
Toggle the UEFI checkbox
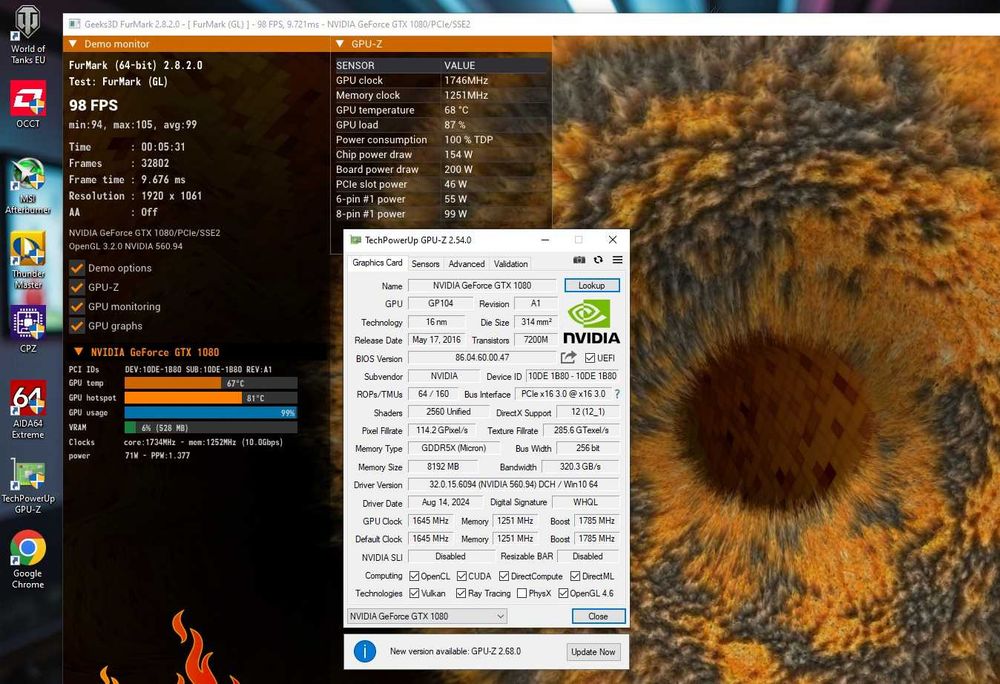(x=590, y=358)
